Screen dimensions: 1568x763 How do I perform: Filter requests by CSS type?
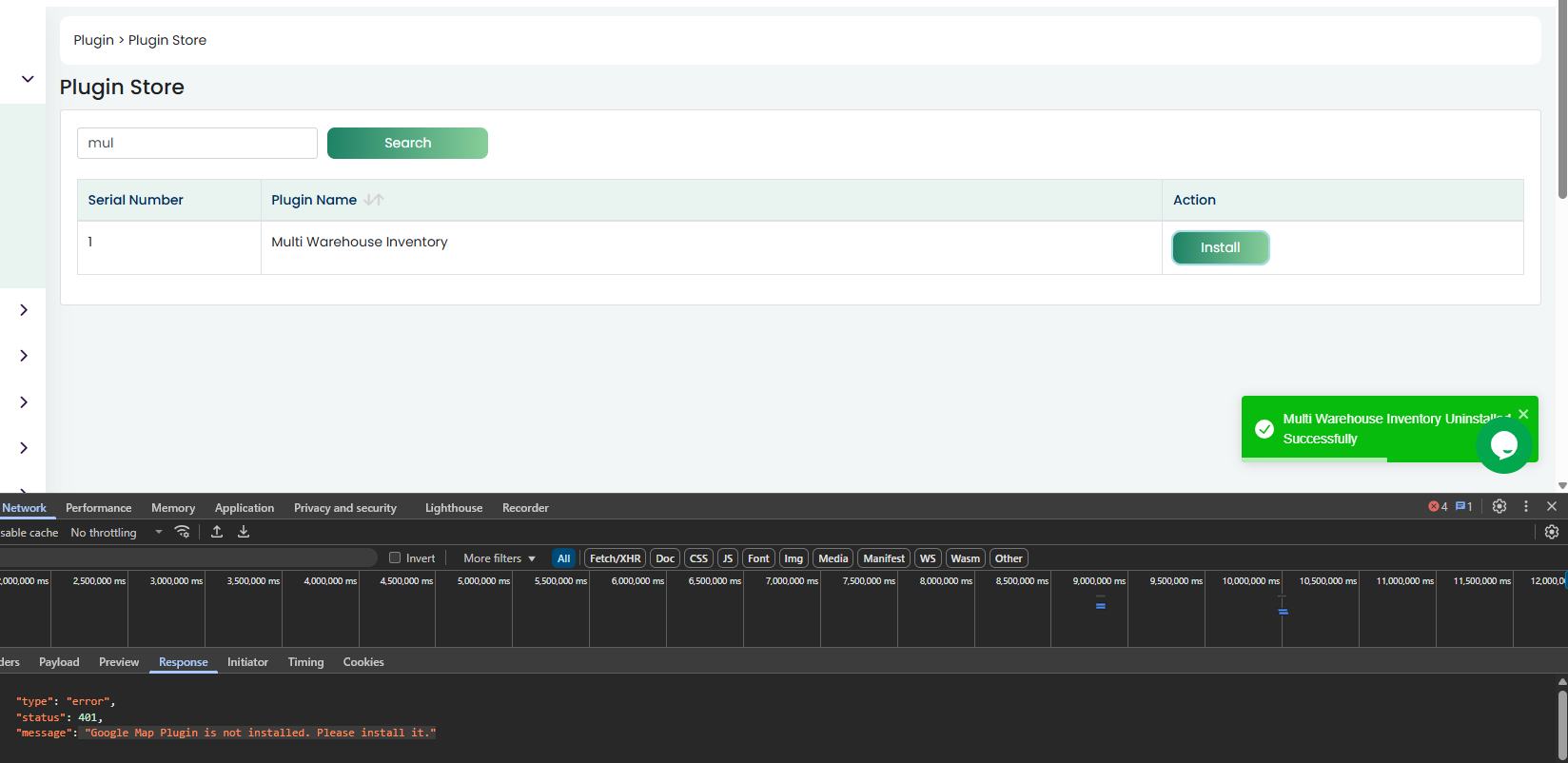pos(698,558)
